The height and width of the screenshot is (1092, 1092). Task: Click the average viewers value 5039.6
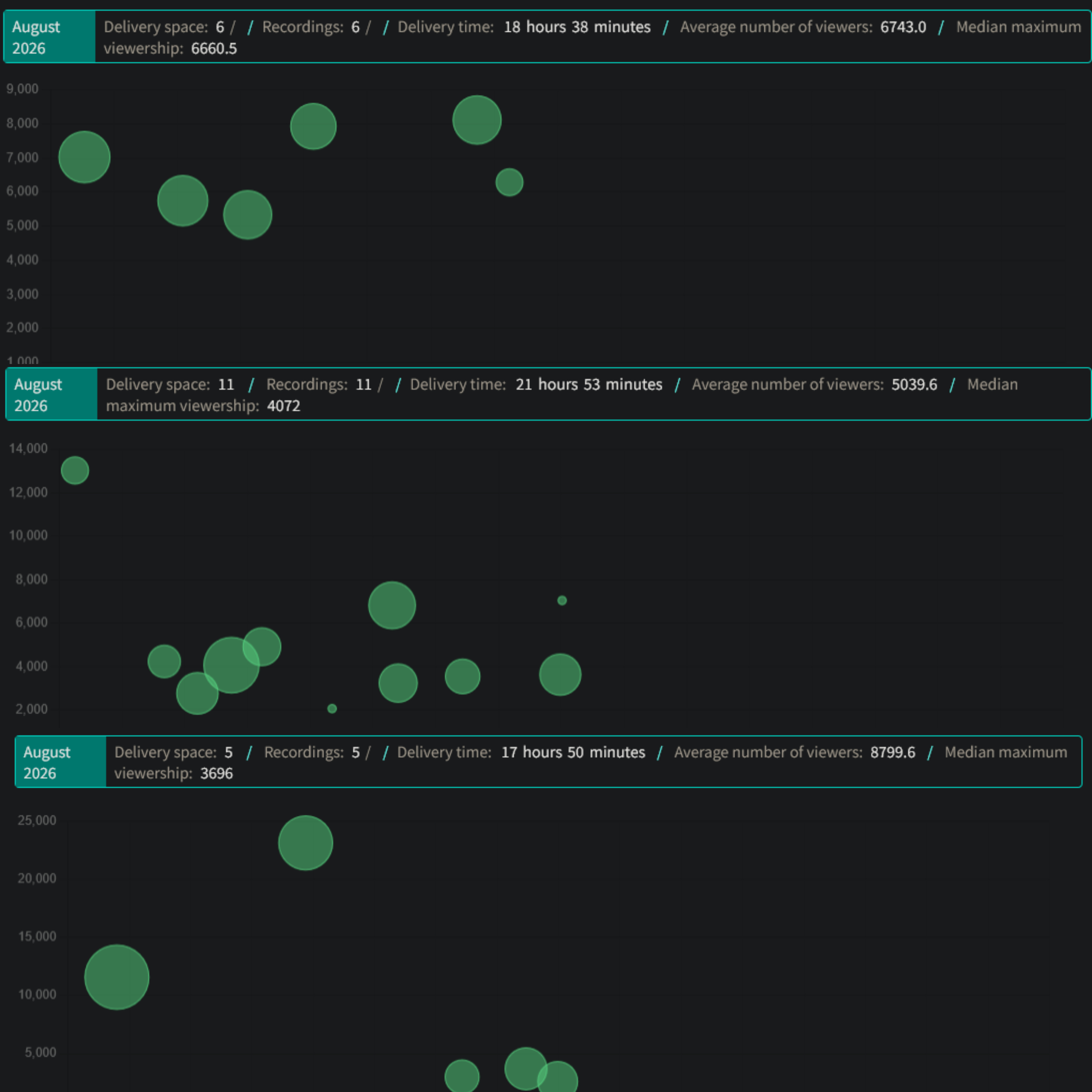point(915,384)
